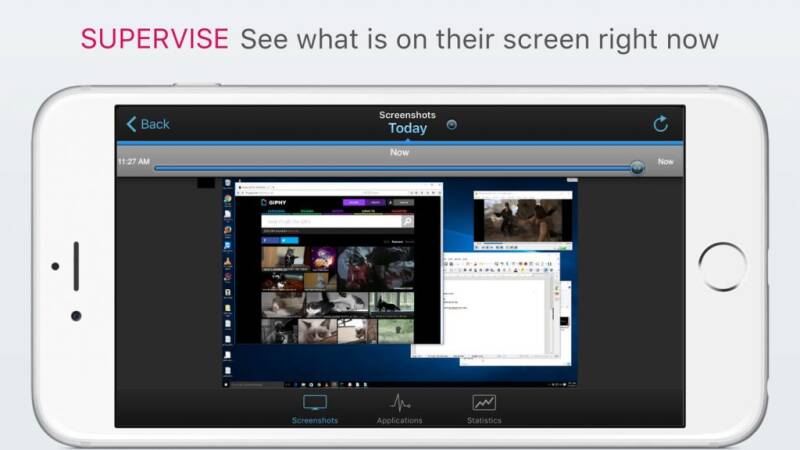Image resolution: width=800 pixels, height=450 pixels.
Task: Click the 11:27 AM start time label
Action: (134, 162)
